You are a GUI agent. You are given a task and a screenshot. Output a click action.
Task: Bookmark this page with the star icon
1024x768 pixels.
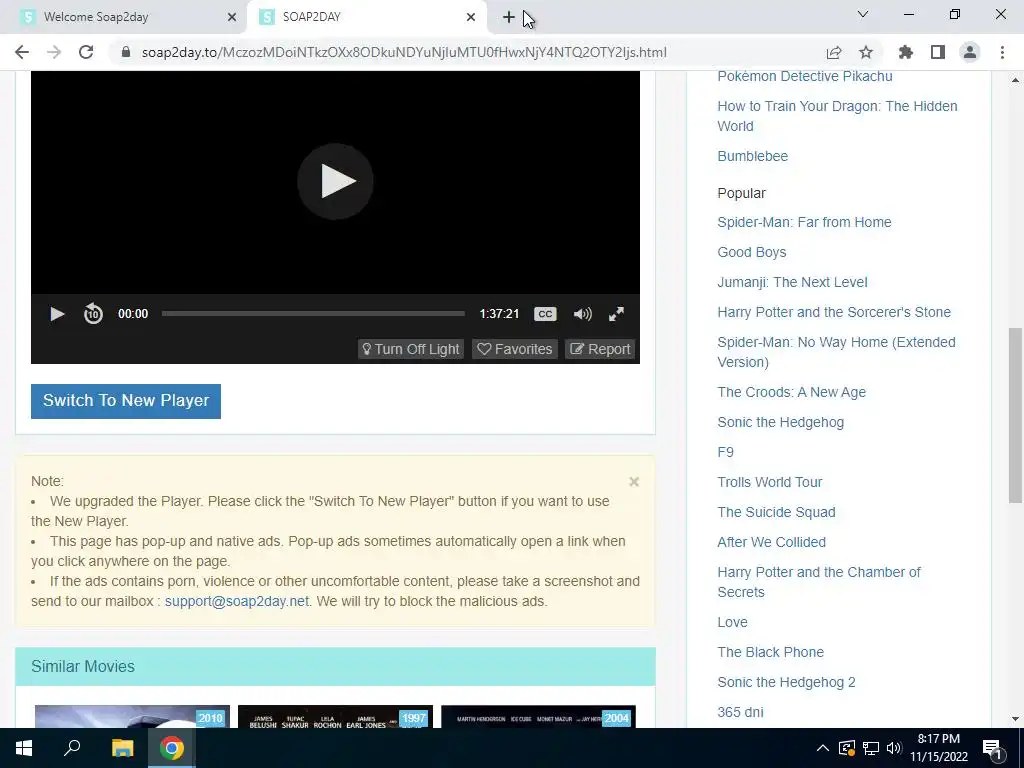click(x=866, y=52)
